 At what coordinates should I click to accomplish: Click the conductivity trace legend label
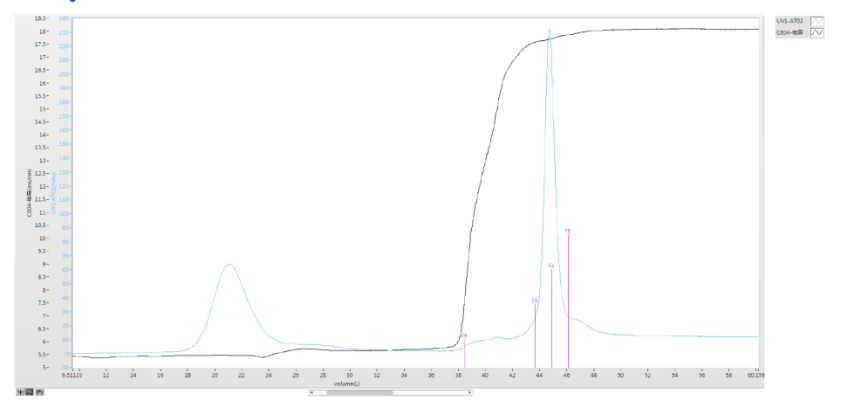point(790,32)
